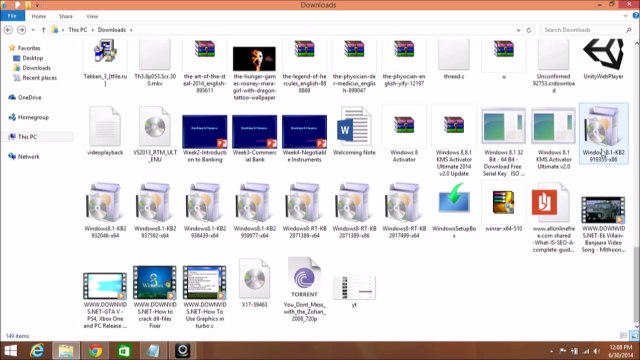Select the GTA V PS4 Xbox One video
The image size is (640, 360).
(x=105, y=300)
